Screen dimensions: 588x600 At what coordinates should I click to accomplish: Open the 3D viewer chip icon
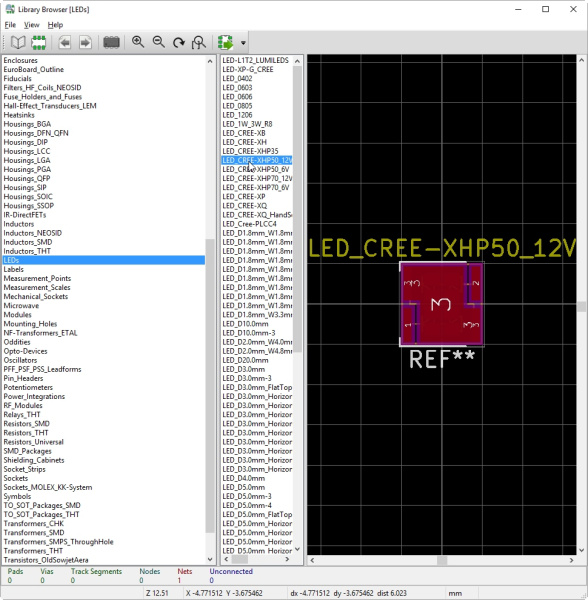tap(111, 42)
